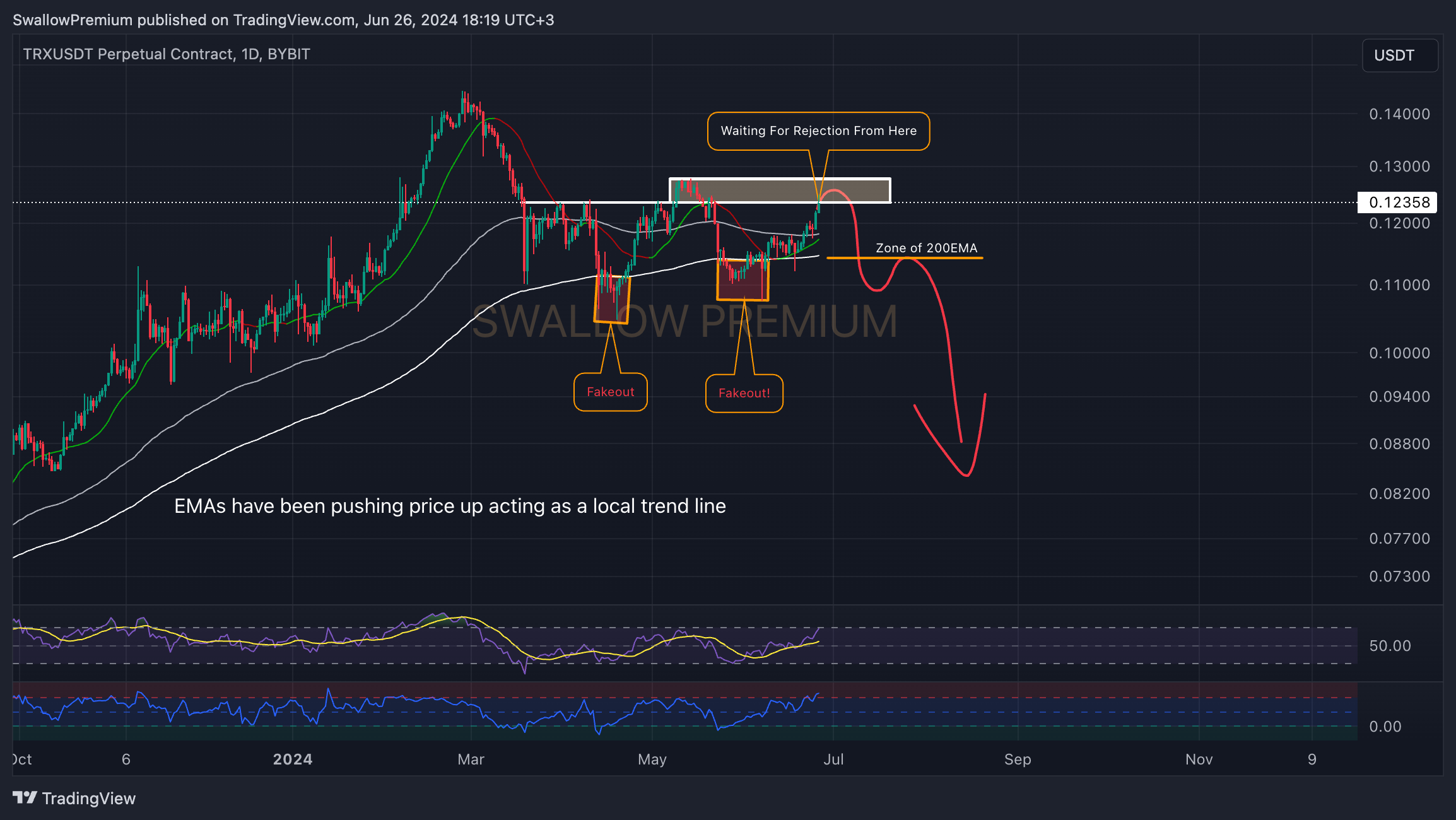Viewport: 1456px width, 820px height.
Task: Click the 0.13000 price axis label
Action: pyautogui.click(x=1399, y=167)
